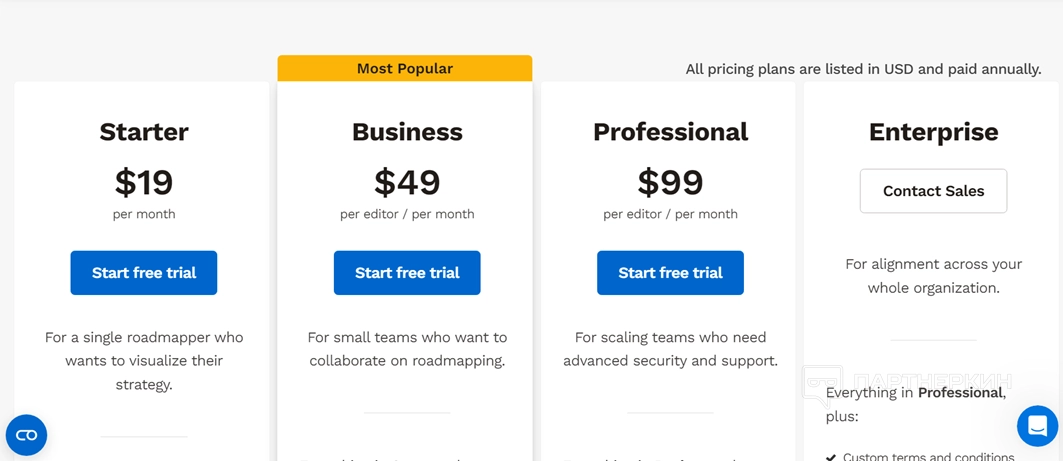Click the $19 price

pos(144,183)
